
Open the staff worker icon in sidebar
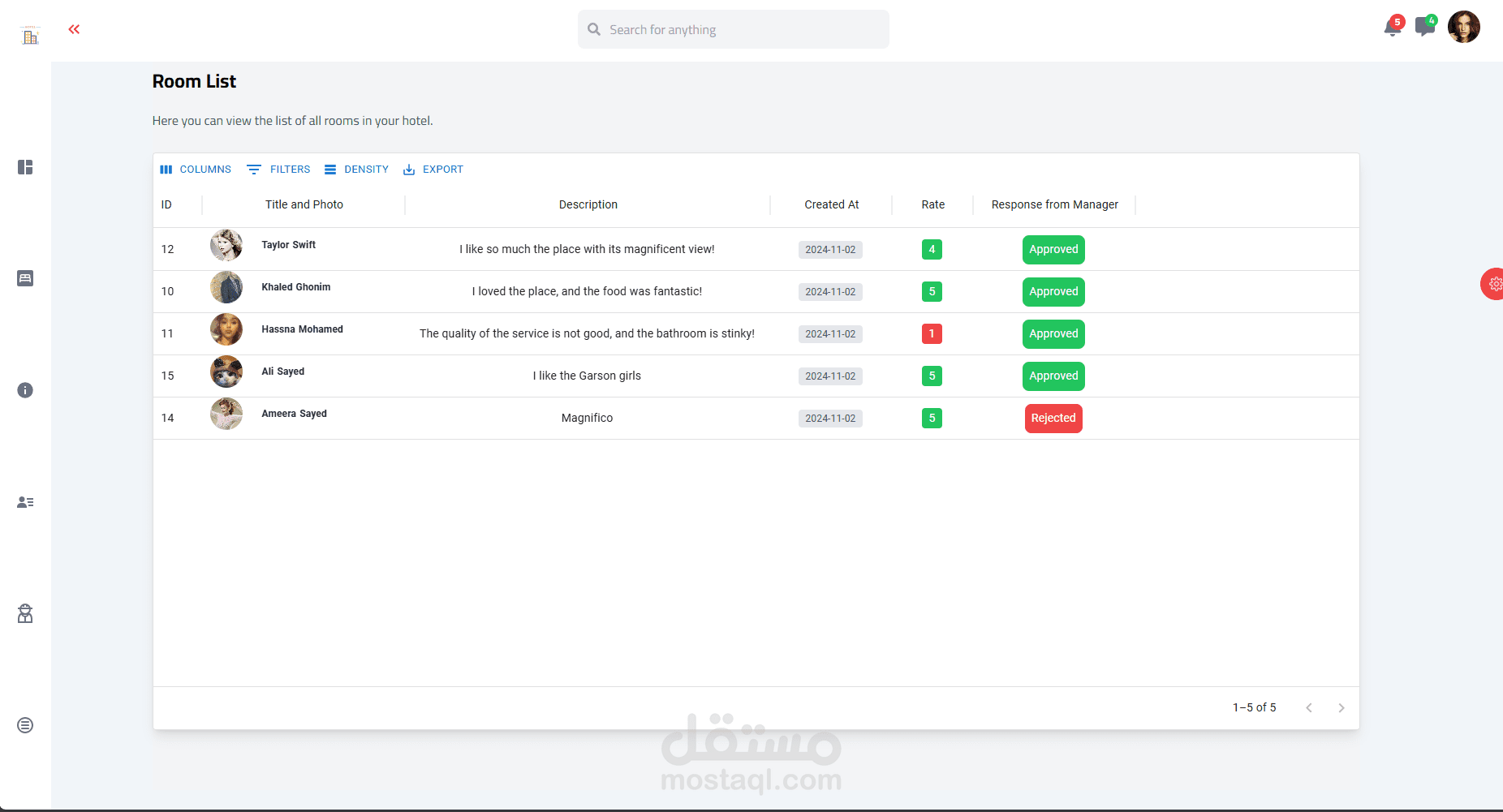click(25, 613)
